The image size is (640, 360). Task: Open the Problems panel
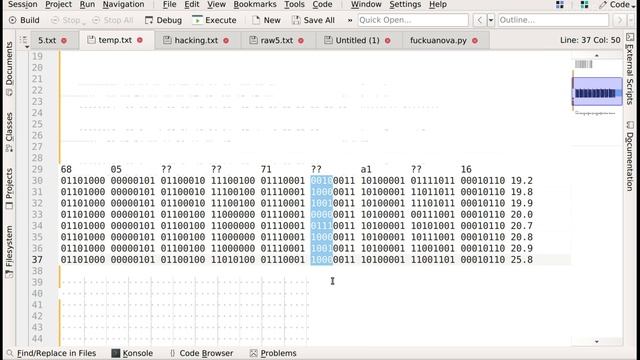[273, 353]
